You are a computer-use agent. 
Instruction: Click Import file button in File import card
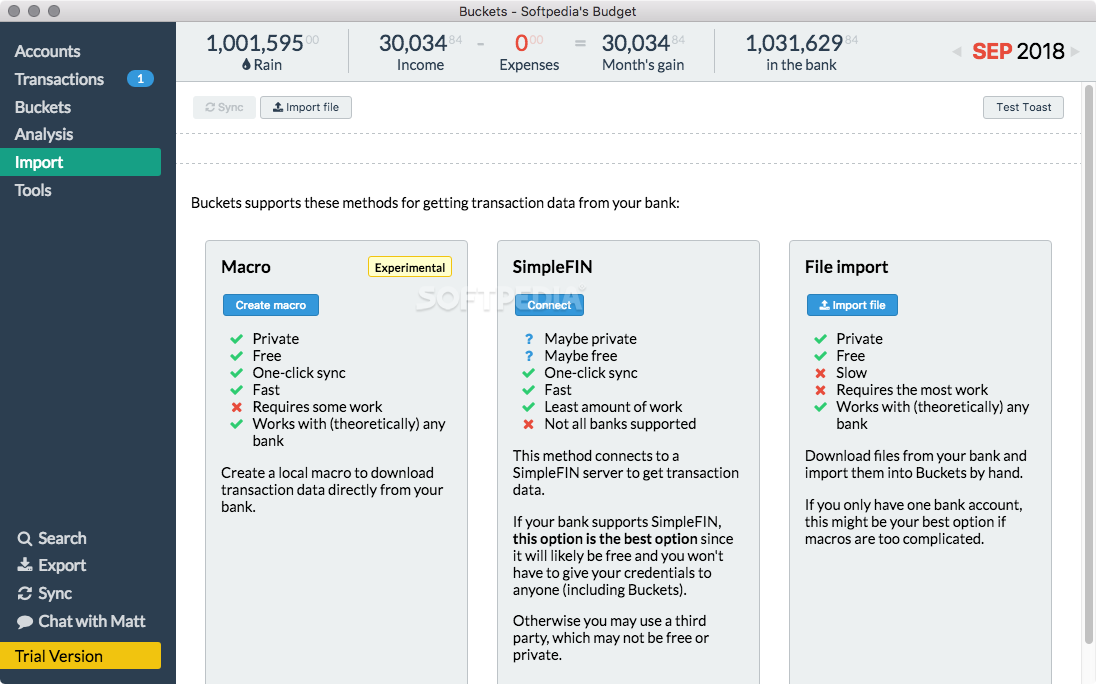pyautogui.click(x=852, y=305)
